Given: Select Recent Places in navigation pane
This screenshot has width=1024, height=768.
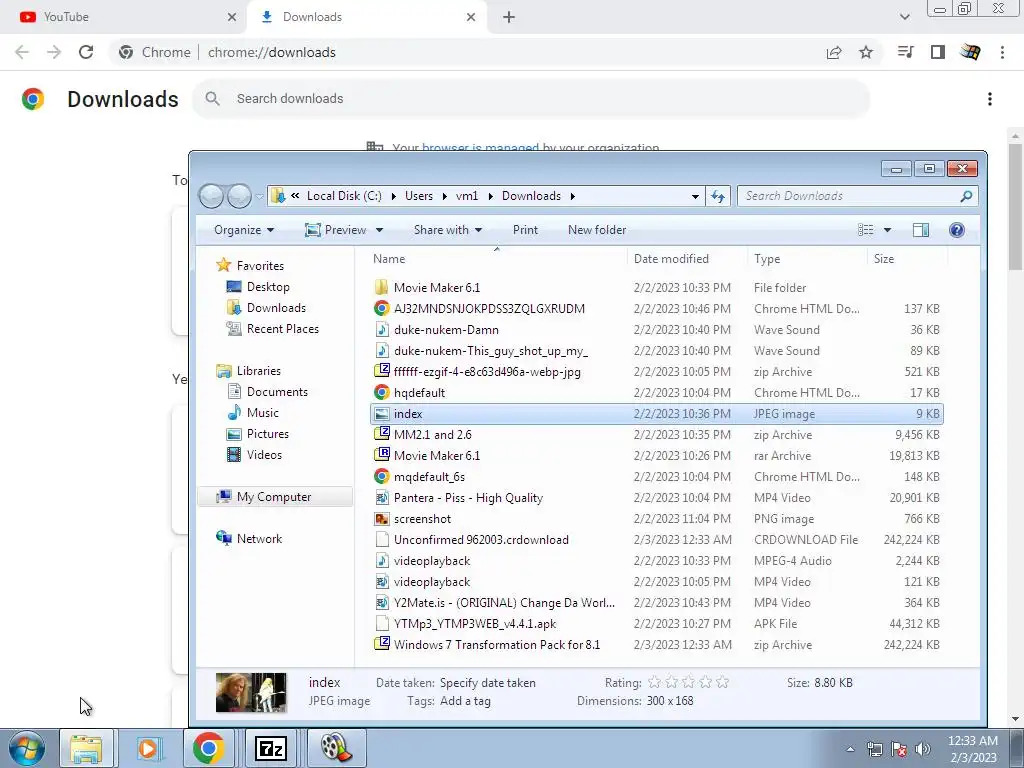Looking at the screenshot, I should [272, 328].
